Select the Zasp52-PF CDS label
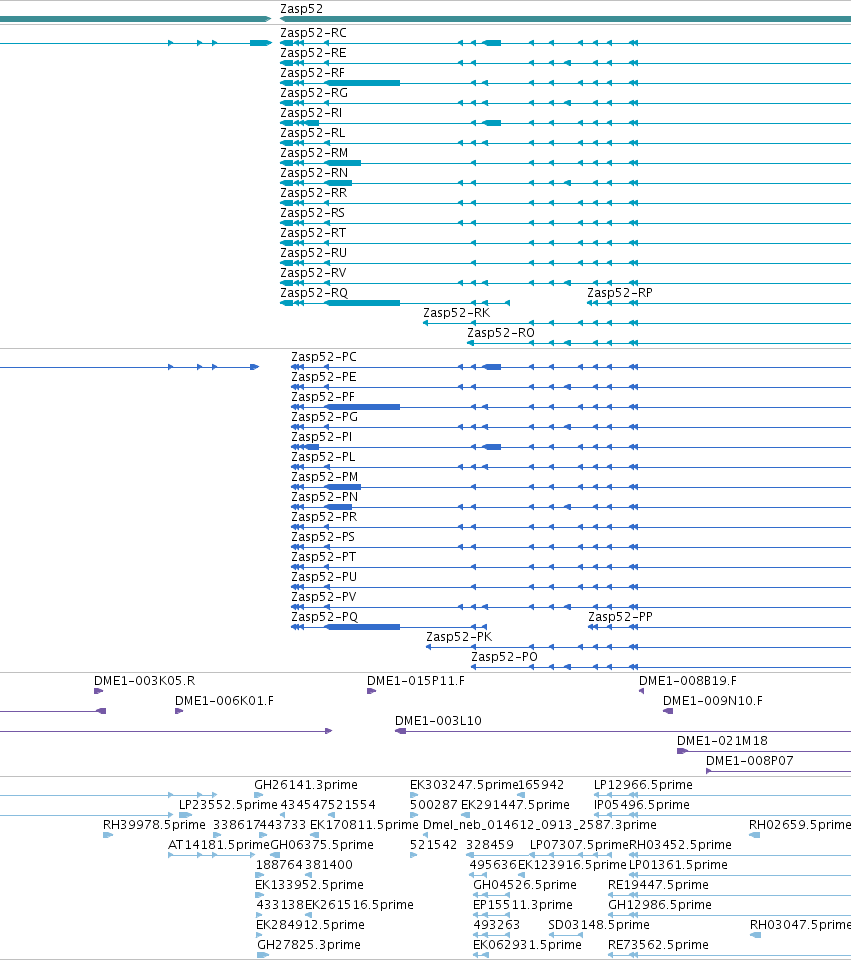 pos(323,397)
